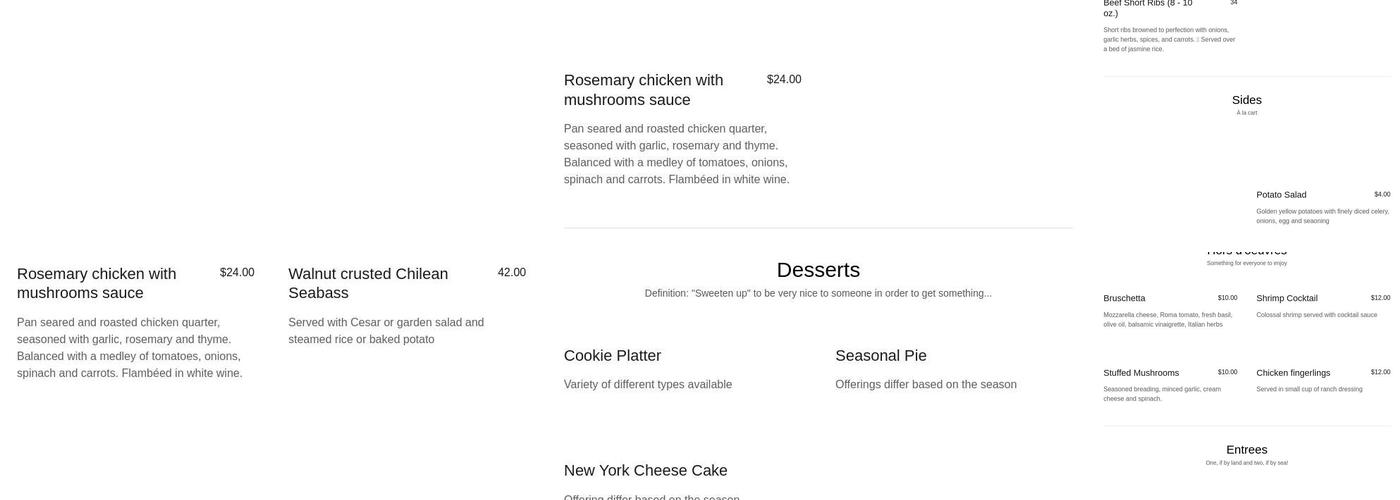Click the Desserts section heading
Image resolution: width=1400 pixels, height=500 pixels.
818,270
